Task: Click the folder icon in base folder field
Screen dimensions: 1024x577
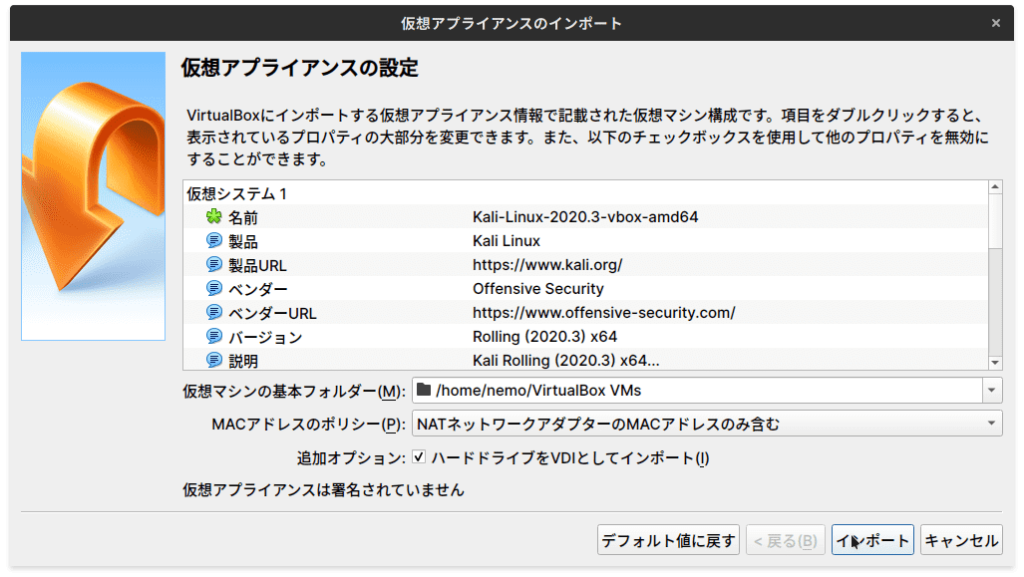Action: point(424,390)
